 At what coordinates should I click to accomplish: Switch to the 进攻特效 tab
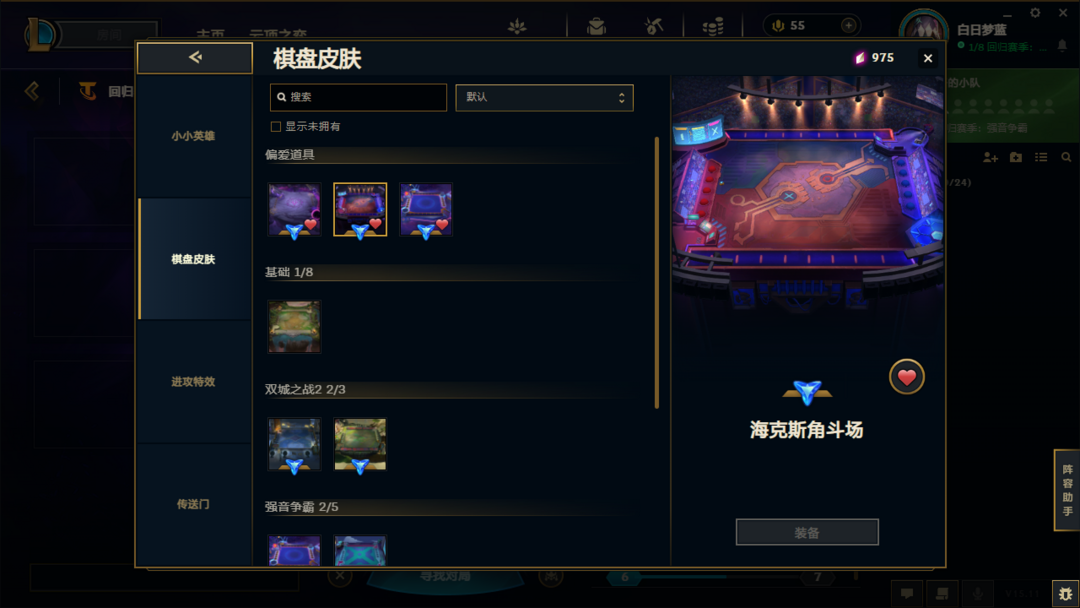(x=194, y=381)
